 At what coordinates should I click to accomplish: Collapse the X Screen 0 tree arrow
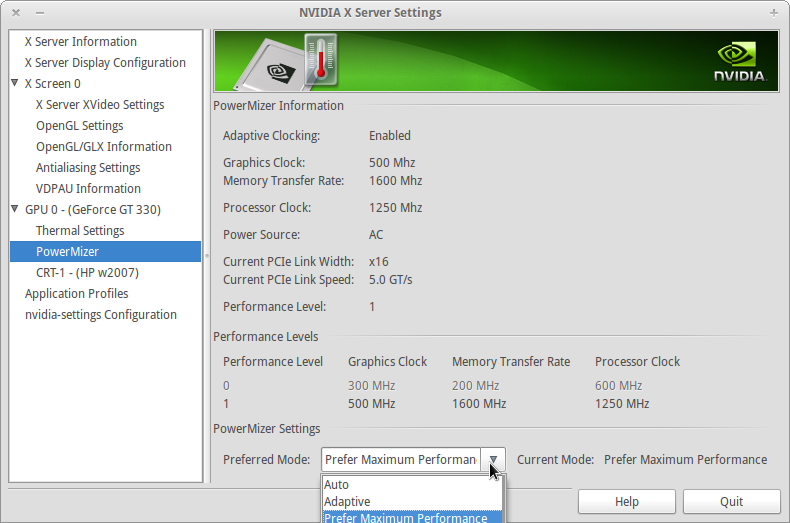[15, 83]
